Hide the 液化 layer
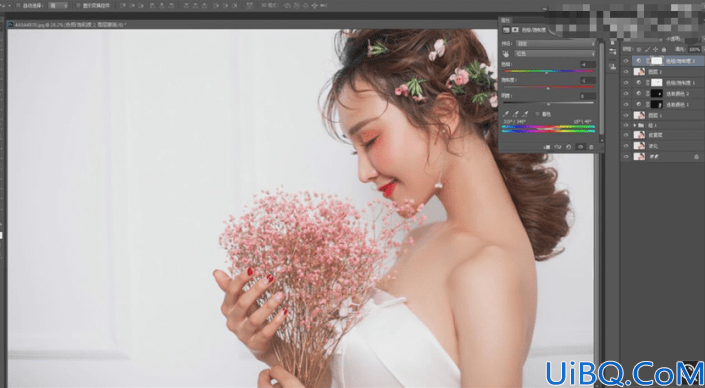705x388 pixels. tap(626, 146)
